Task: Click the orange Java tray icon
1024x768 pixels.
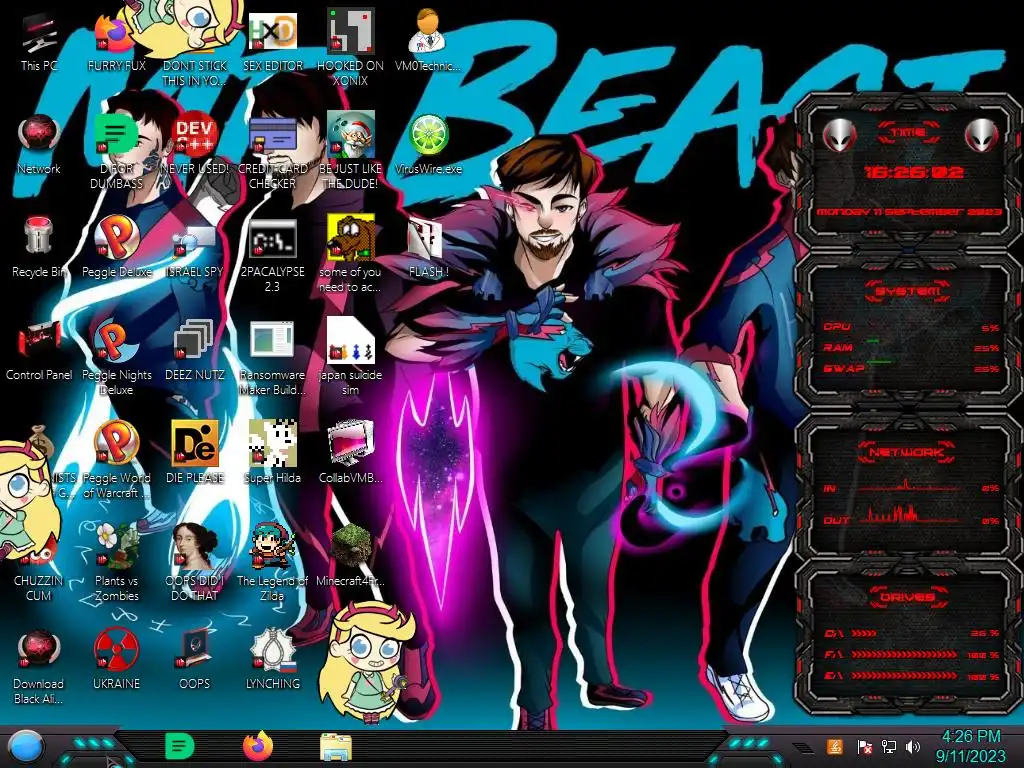Action: point(834,746)
